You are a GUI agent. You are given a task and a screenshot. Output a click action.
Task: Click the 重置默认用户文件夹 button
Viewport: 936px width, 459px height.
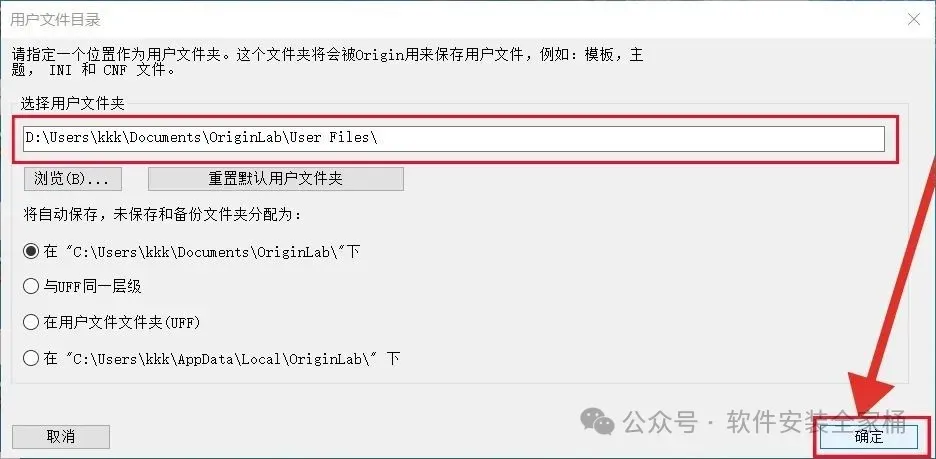tap(276, 178)
